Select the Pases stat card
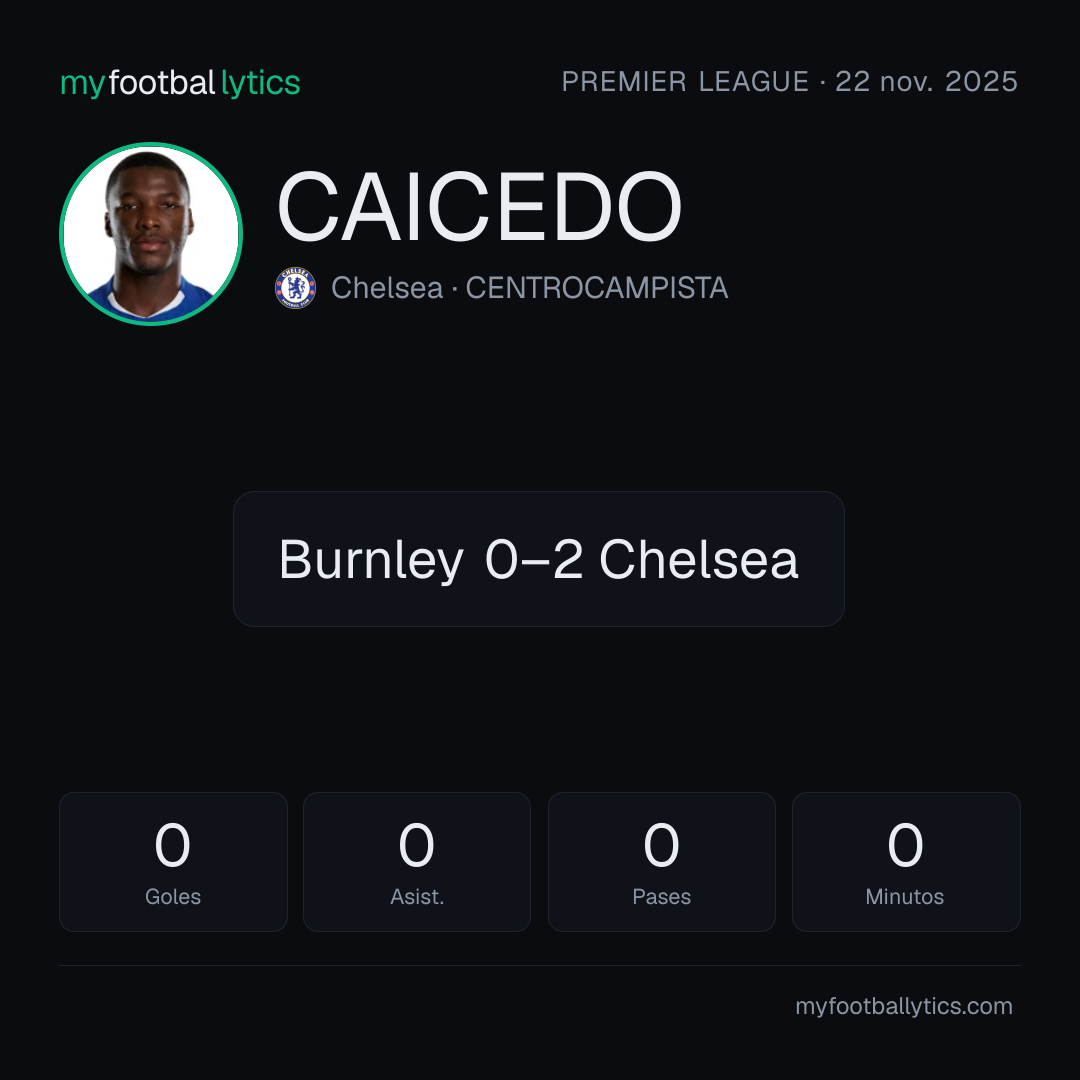Viewport: 1080px width, 1080px height. pos(661,862)
